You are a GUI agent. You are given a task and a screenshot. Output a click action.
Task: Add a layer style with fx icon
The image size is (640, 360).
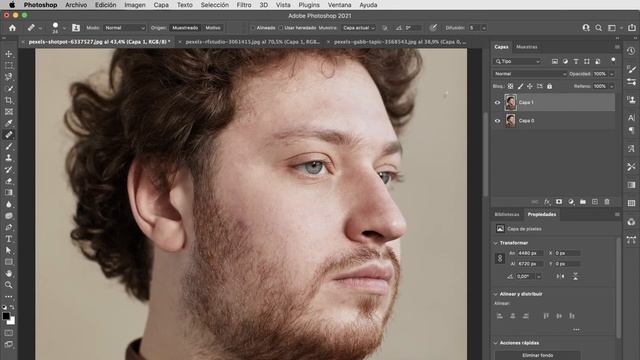547,202
